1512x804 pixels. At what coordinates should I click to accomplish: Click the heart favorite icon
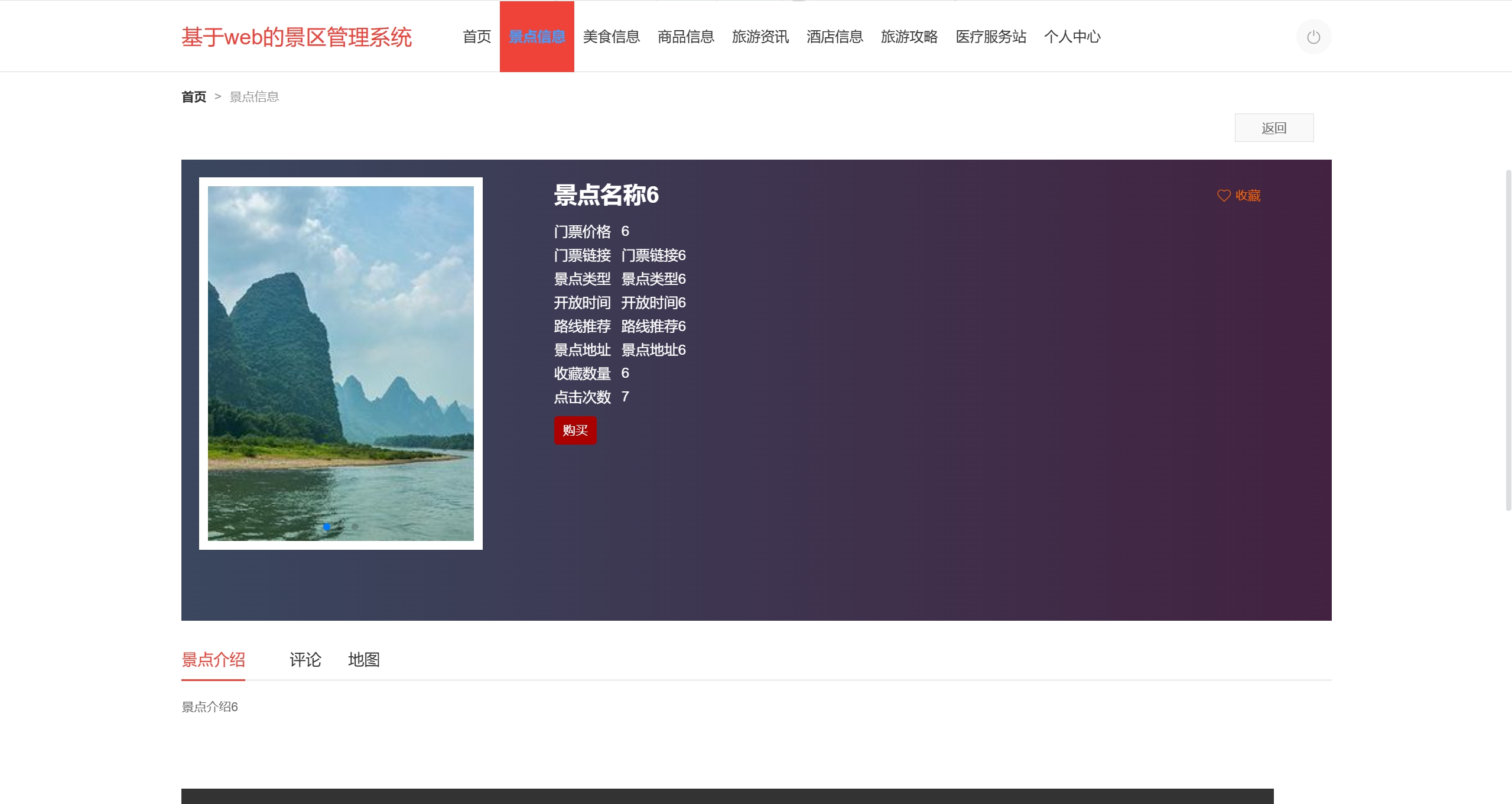(x=1224, y=196)
